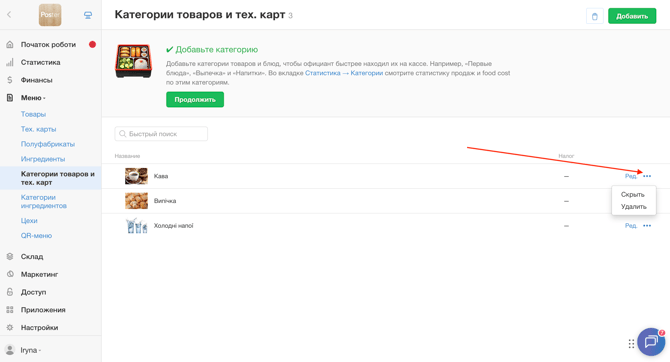Screen dimensions: 670x362
Task: Click the trash icon button in header
Action: coord(594,16)
